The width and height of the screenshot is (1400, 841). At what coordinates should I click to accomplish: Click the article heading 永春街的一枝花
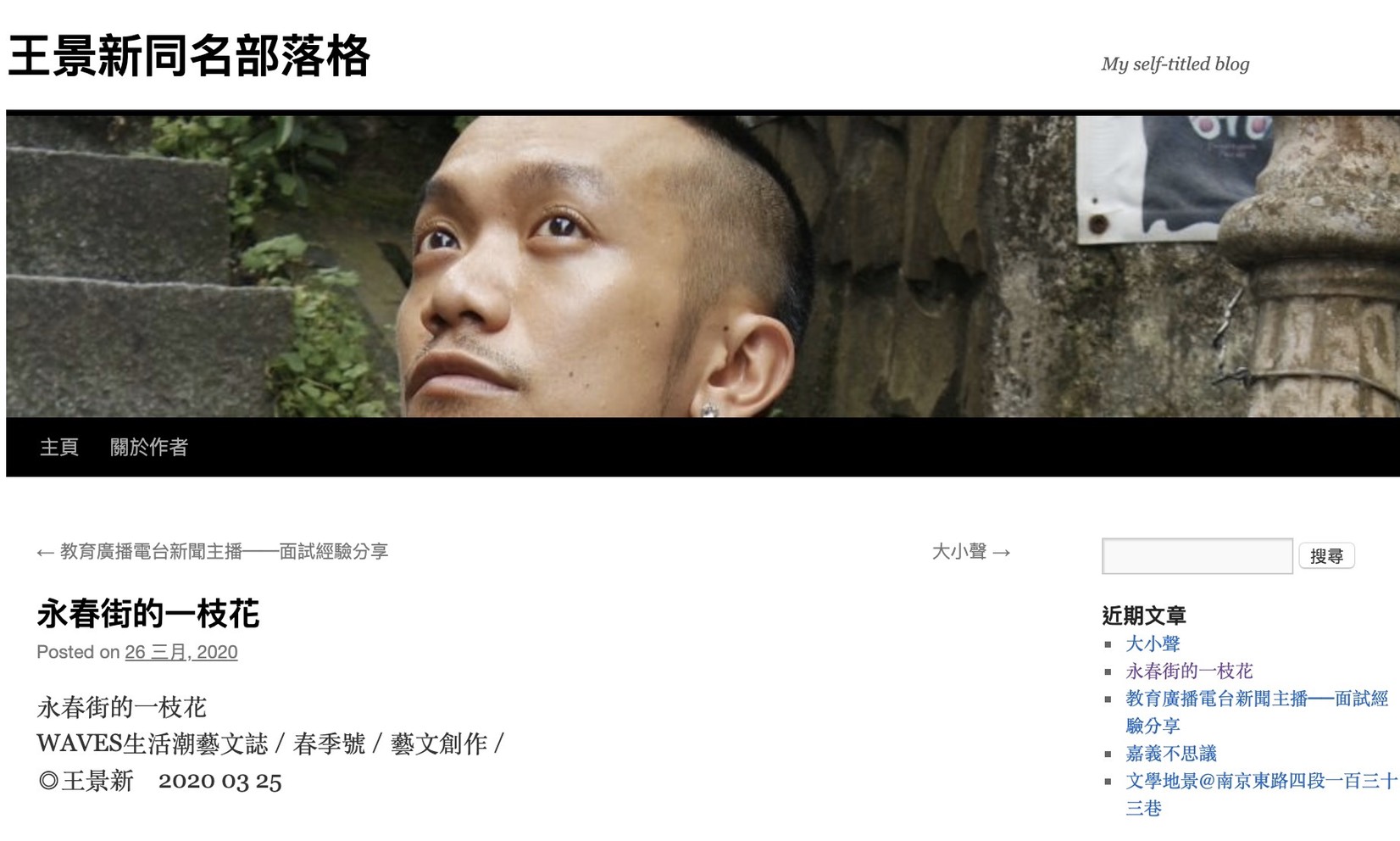(x=148, y=613)
